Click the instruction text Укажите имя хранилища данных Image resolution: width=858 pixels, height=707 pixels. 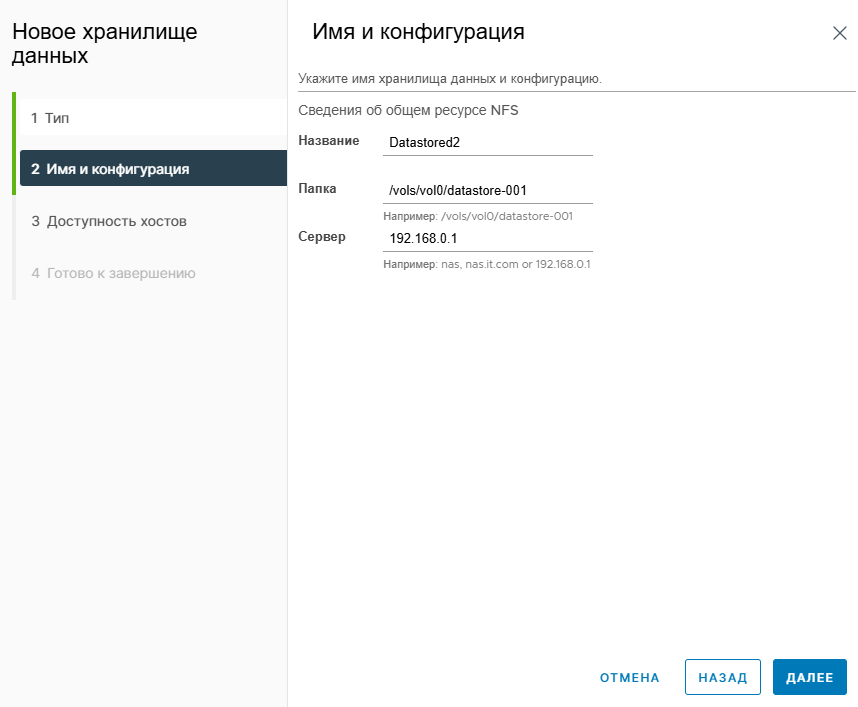[x=450, y=79]
